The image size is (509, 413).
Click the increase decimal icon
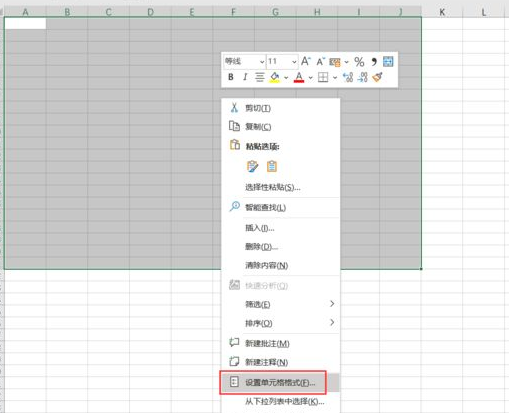pyautogui.click(x=348, y=77)
